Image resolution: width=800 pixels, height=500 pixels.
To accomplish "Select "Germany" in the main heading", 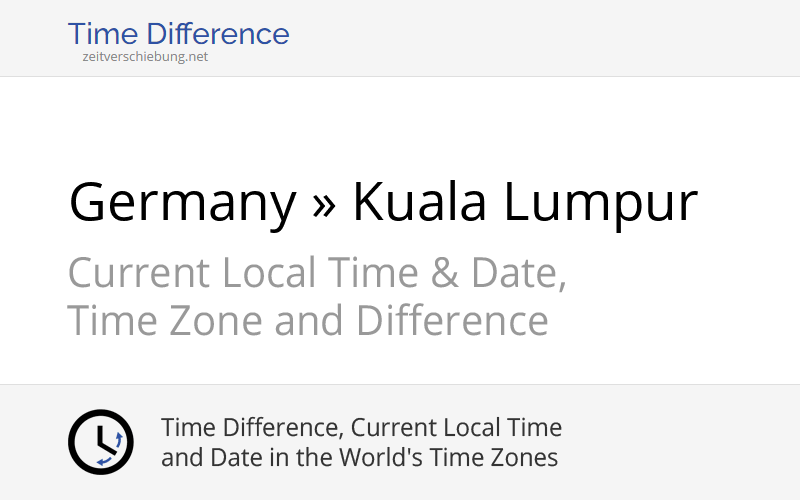I will click(x=182, y=203).
